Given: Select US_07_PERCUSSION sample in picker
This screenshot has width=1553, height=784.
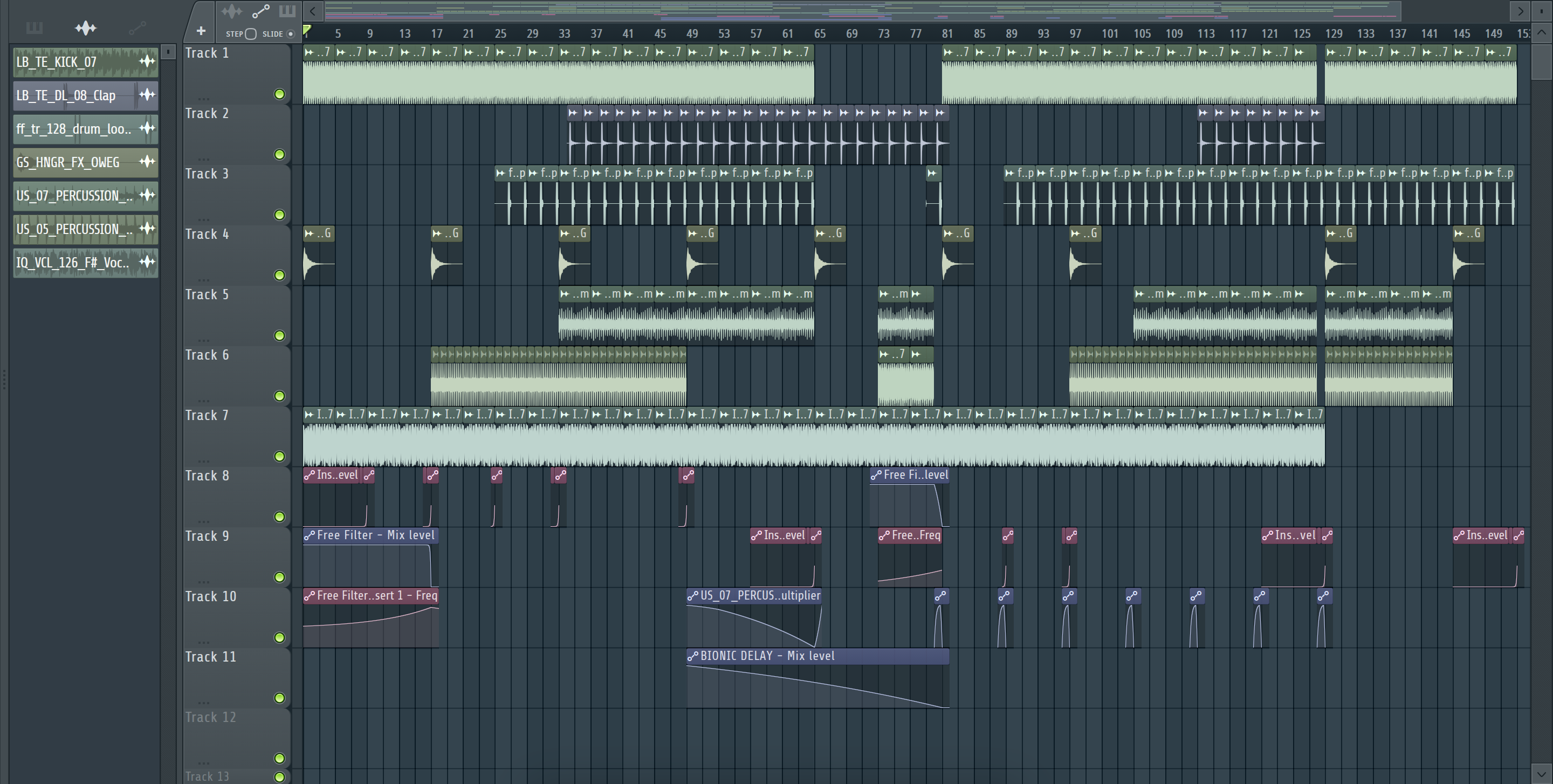Looking at the screenshot, I should tap(86, 196).
